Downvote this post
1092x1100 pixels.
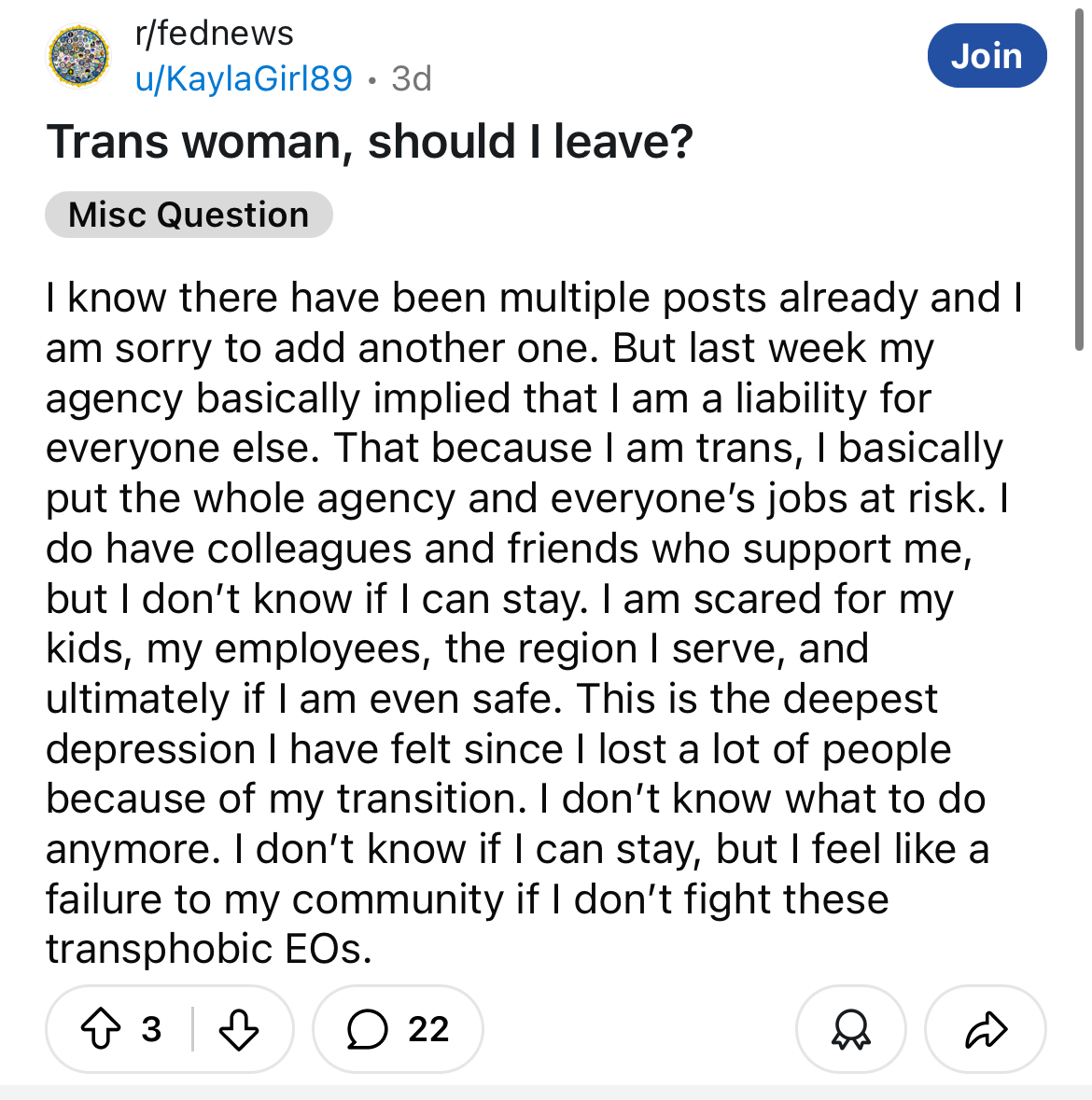(x=239, y=1029)
